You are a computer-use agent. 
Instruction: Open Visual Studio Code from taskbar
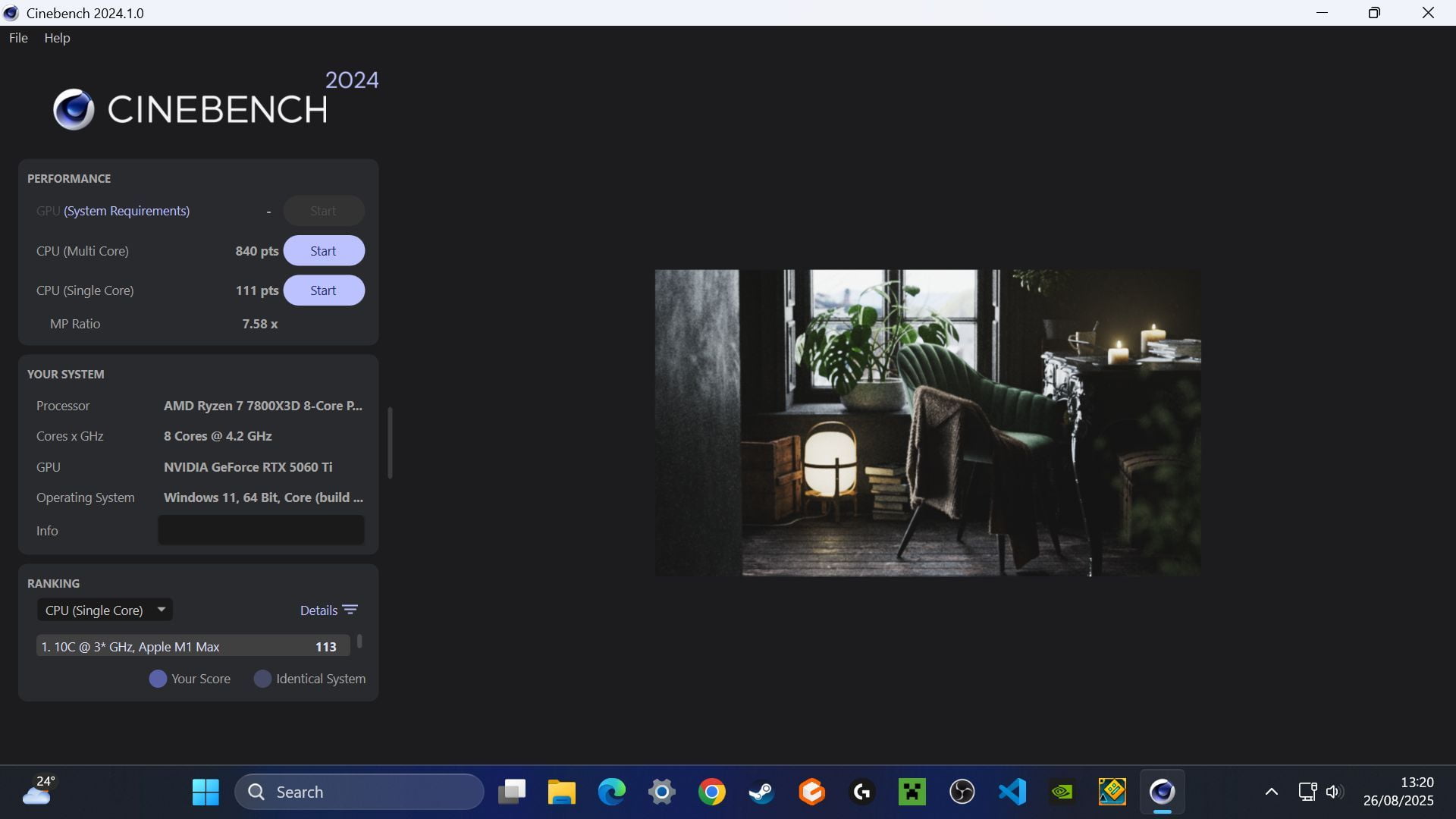1012,792
